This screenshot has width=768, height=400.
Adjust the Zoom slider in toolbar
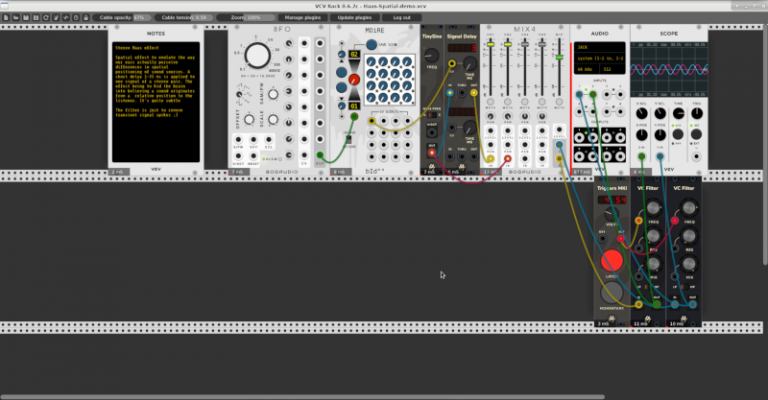pyautogui.click(x=246, y=18)
